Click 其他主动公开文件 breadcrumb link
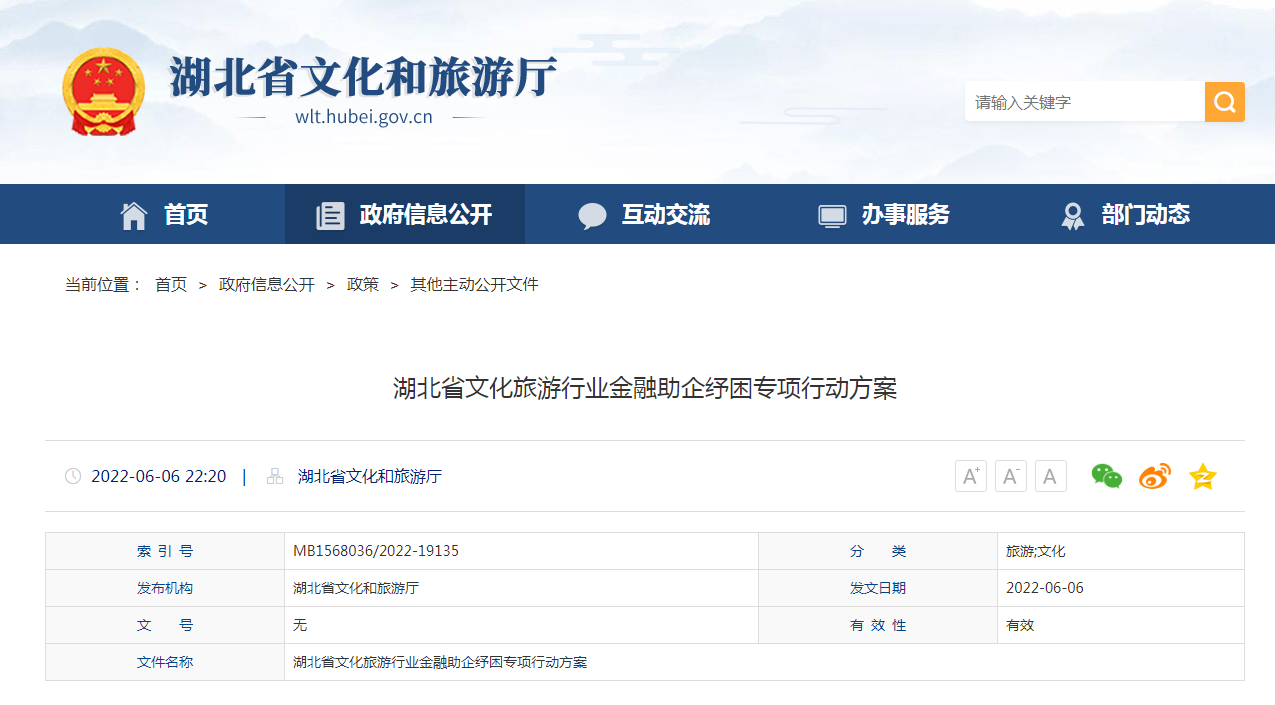This screenshot has width=1275, height=705. pyautogui.click(x=474, y=285)
